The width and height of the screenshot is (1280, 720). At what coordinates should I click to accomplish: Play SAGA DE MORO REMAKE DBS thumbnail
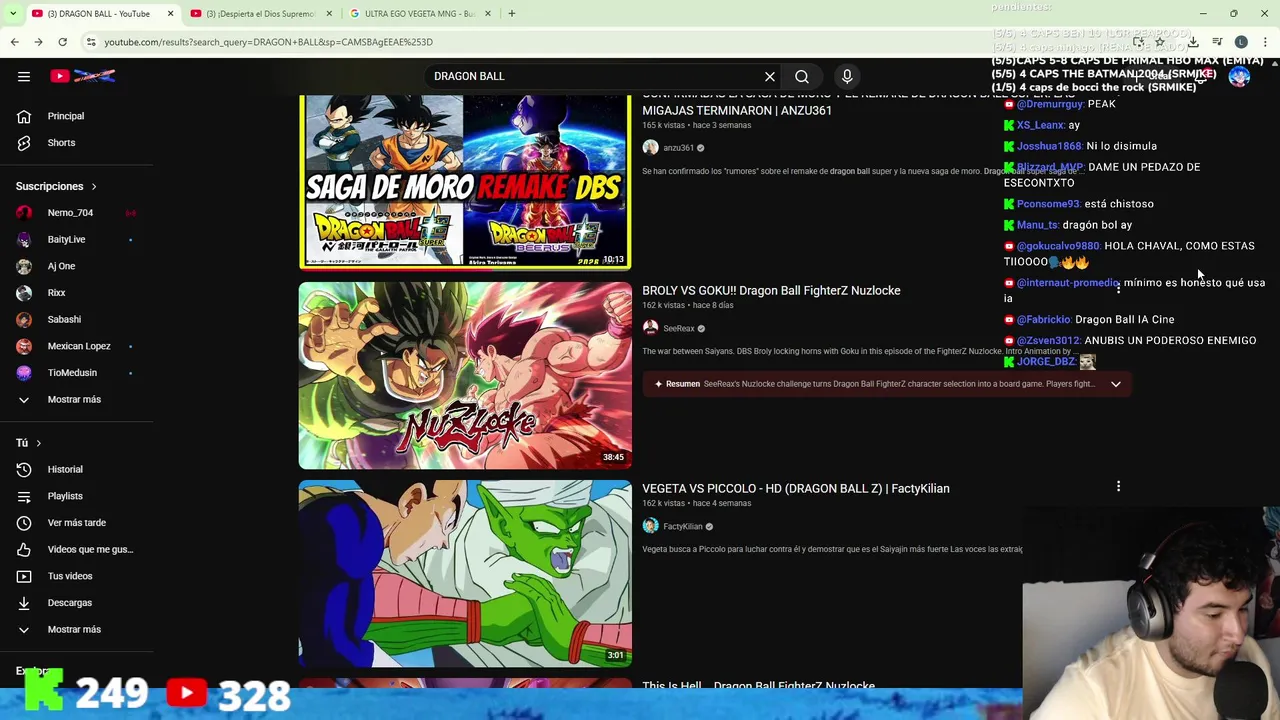[465, 182]
